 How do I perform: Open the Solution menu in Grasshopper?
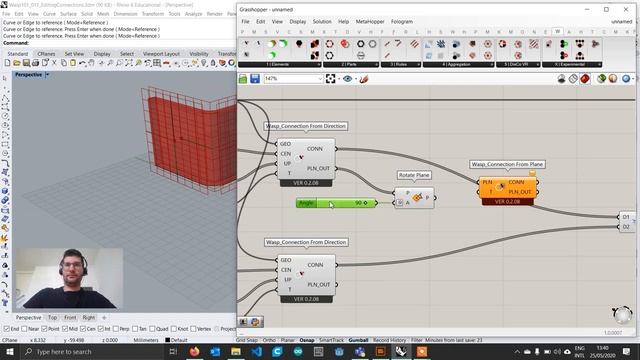click(322, 21)
